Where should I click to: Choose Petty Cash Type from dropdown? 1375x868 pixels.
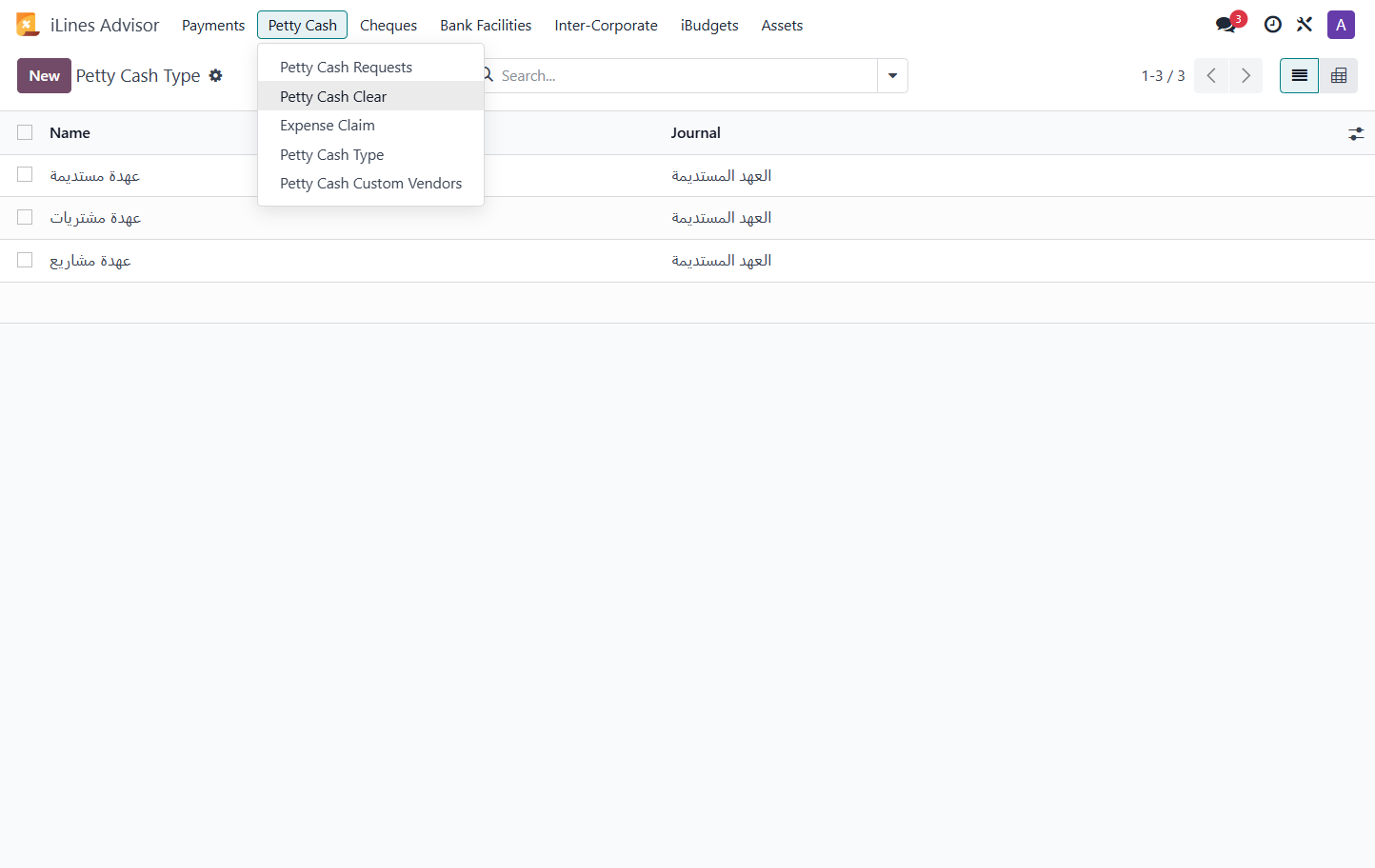coord(370,154)
